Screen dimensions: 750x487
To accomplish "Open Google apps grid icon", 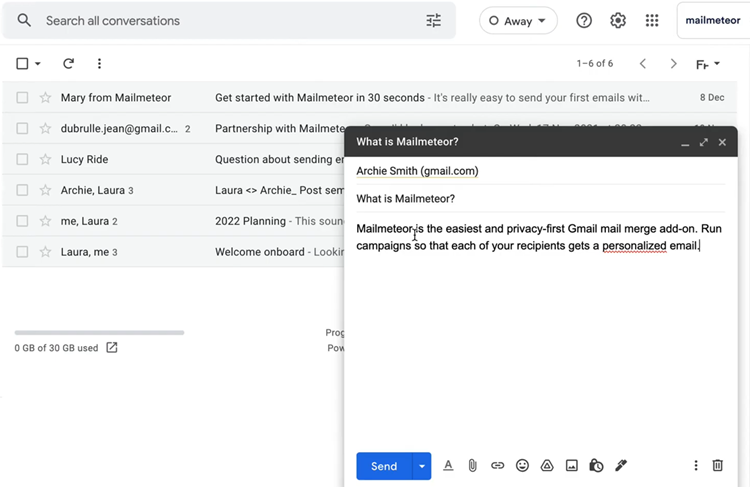I will [x=651, y=21].
